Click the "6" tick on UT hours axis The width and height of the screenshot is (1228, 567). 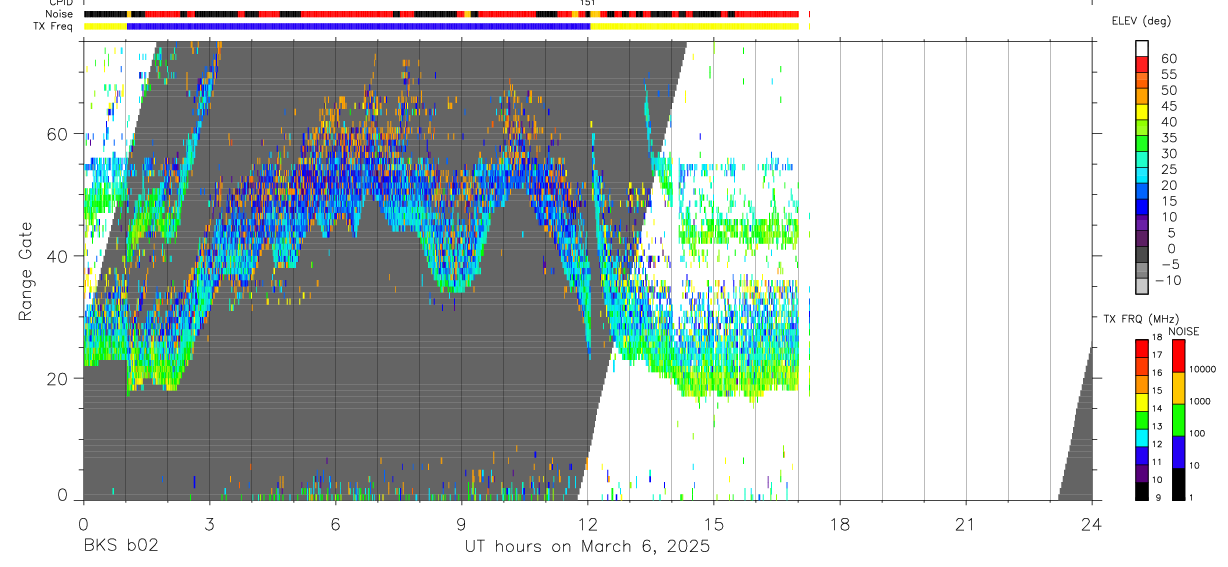335,524
